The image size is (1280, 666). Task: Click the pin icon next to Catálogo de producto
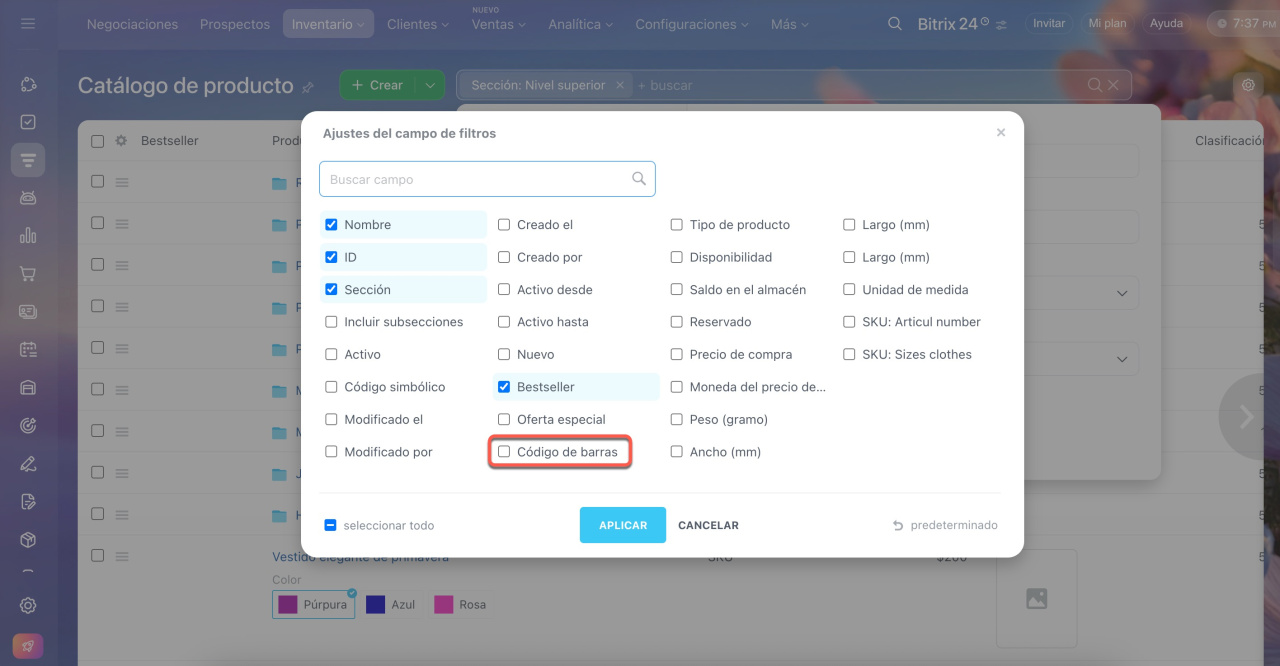[308, 87]
